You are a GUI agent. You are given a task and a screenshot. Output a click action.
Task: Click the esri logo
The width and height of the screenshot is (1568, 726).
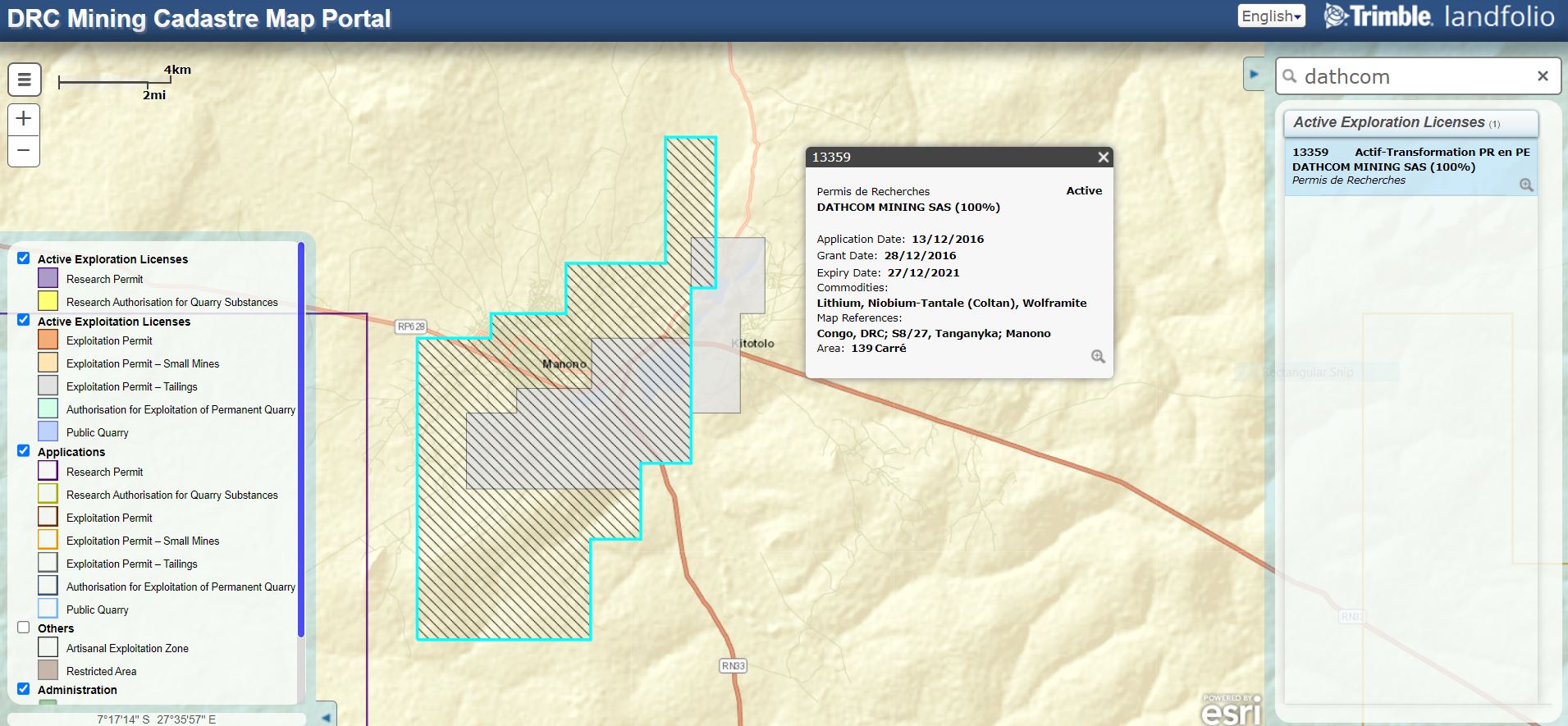1231,710
